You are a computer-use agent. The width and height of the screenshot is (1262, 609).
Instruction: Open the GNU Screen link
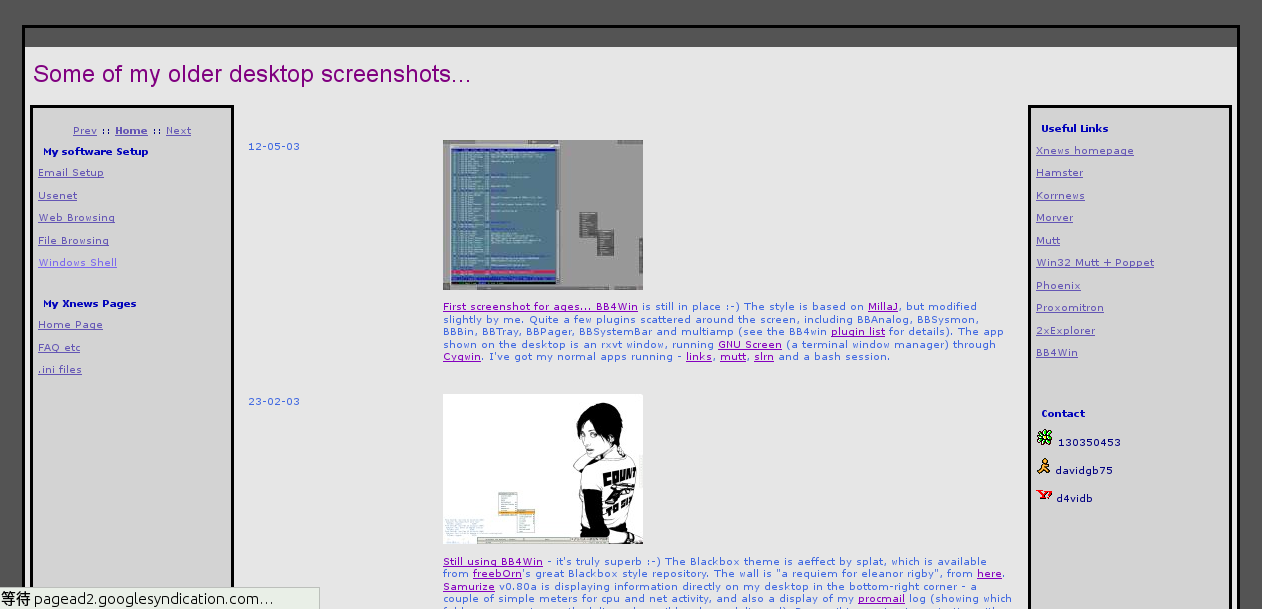pyautogui.click(x=750, y=345)
